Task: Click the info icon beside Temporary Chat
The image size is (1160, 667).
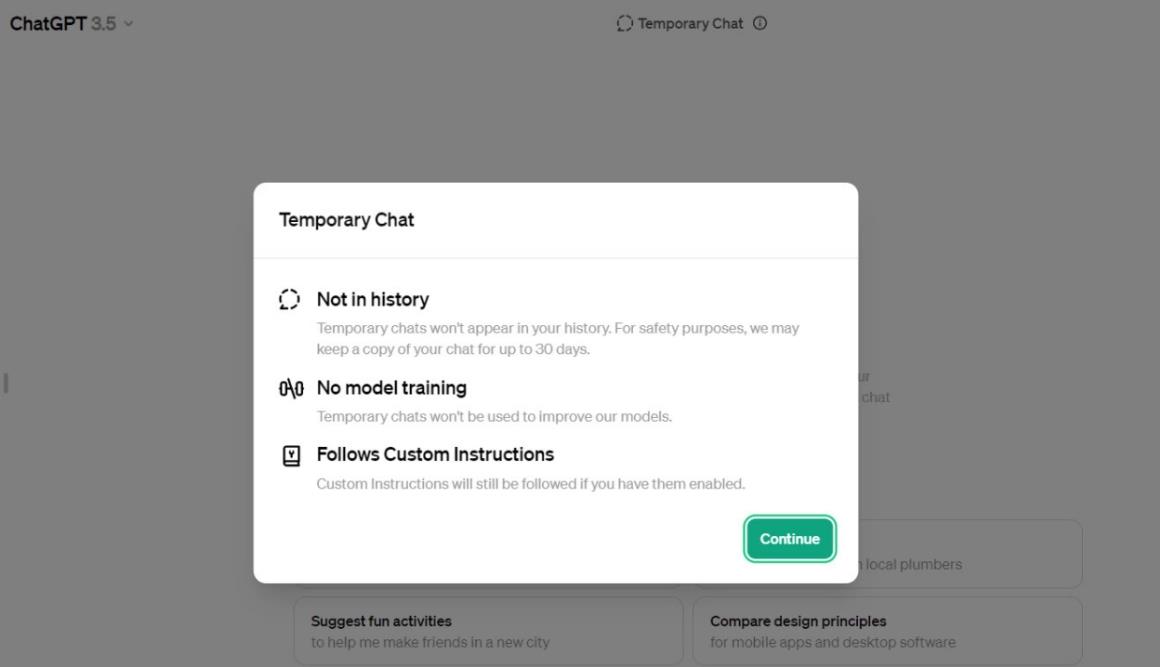Action: point(760,24)
